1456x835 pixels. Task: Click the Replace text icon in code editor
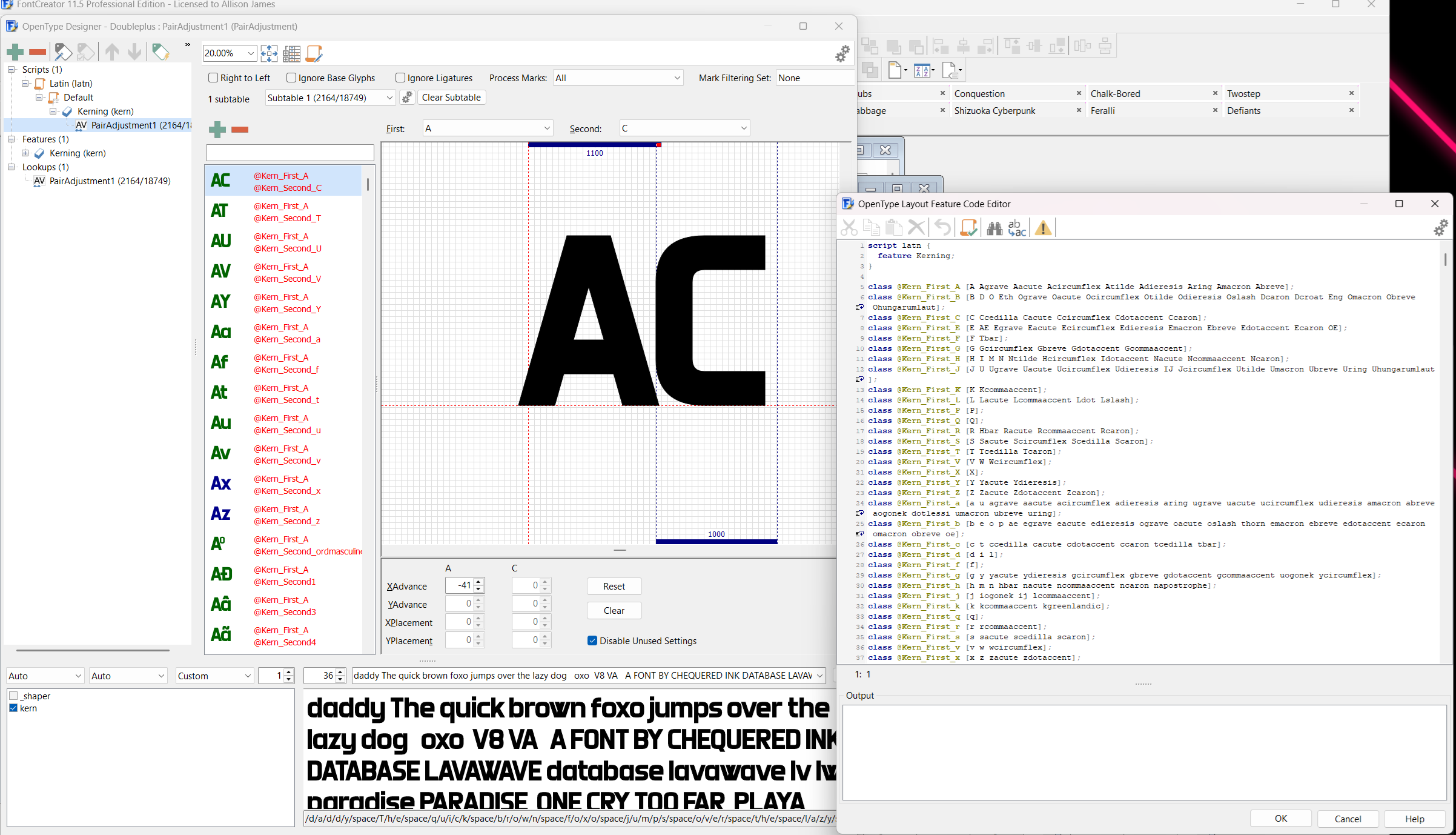coord(1016,228)
